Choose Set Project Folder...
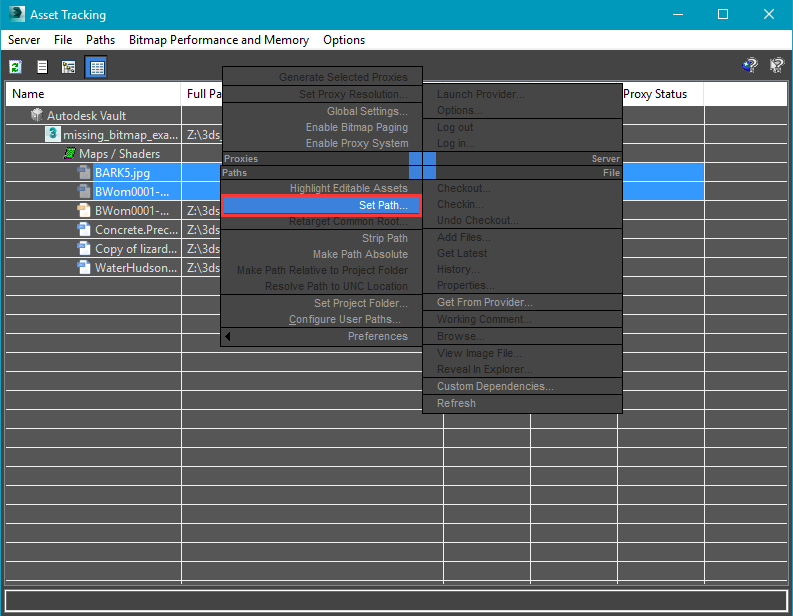The height and width of the screenshot is (616, 793). pyautogui.click(x=361, y=303)
